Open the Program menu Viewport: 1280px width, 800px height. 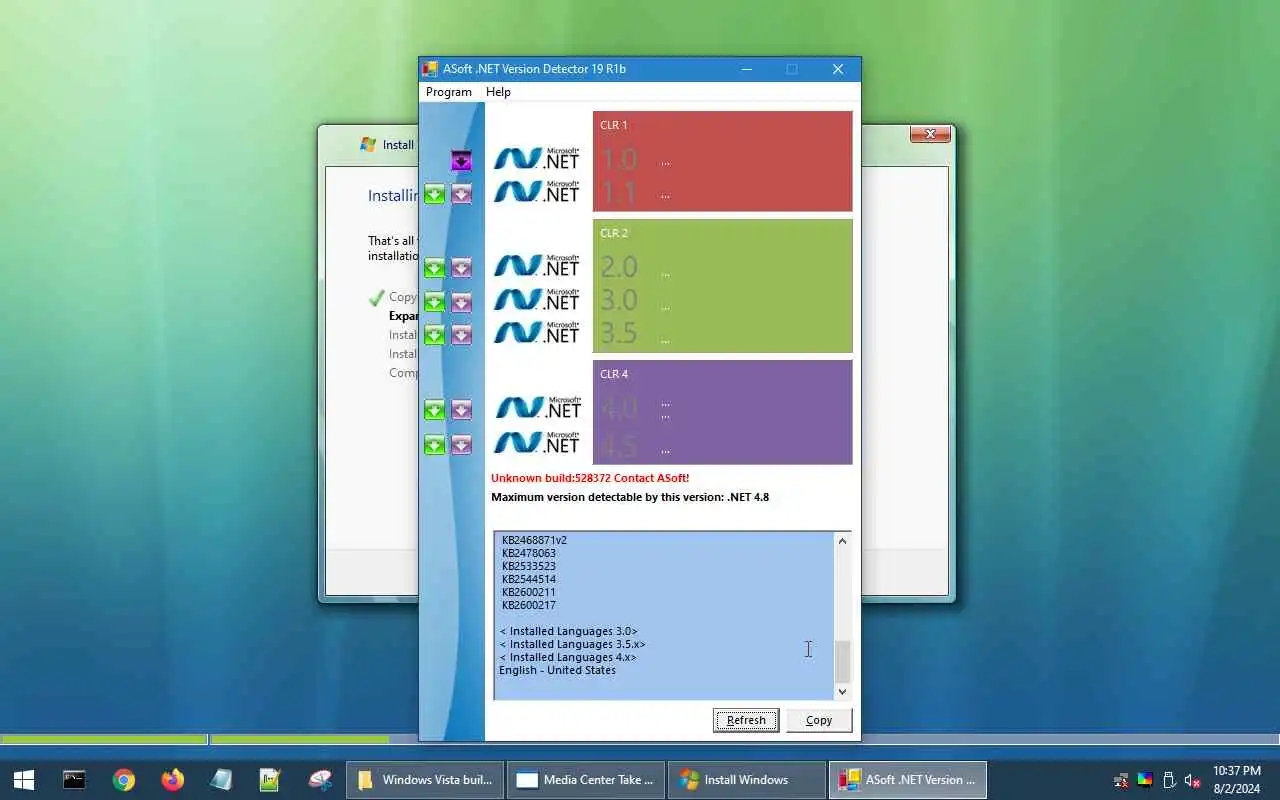[449, 92]
